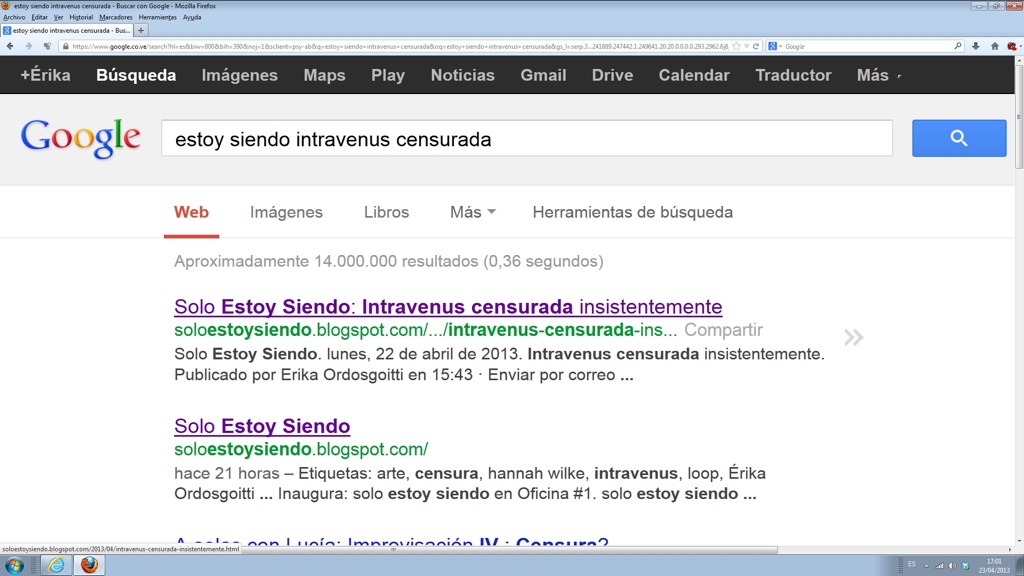
Task: Open the 'Intravenus censurada insistentemente' result link
Action: click(447, 306)
